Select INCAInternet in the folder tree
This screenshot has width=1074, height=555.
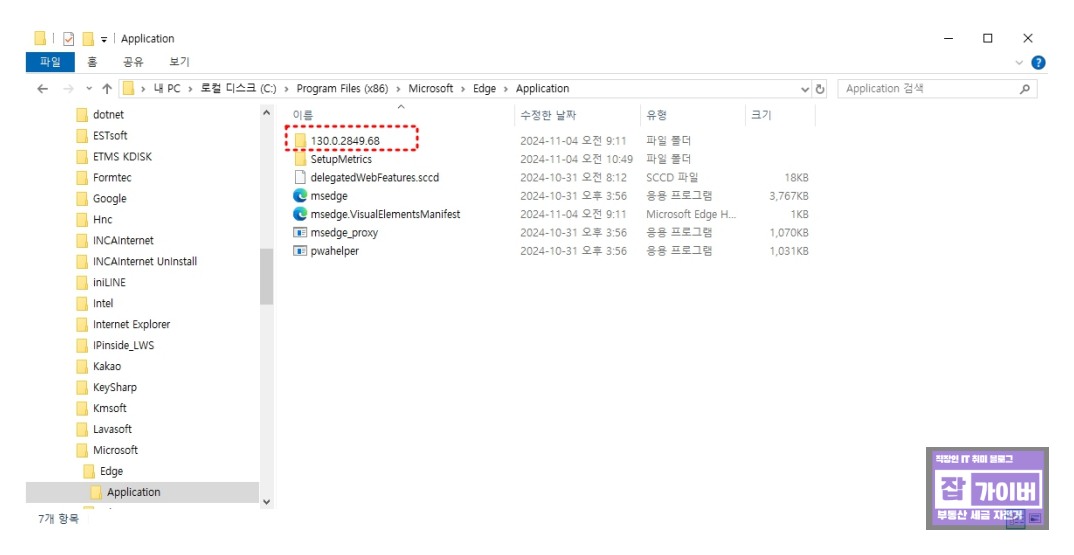123,240
